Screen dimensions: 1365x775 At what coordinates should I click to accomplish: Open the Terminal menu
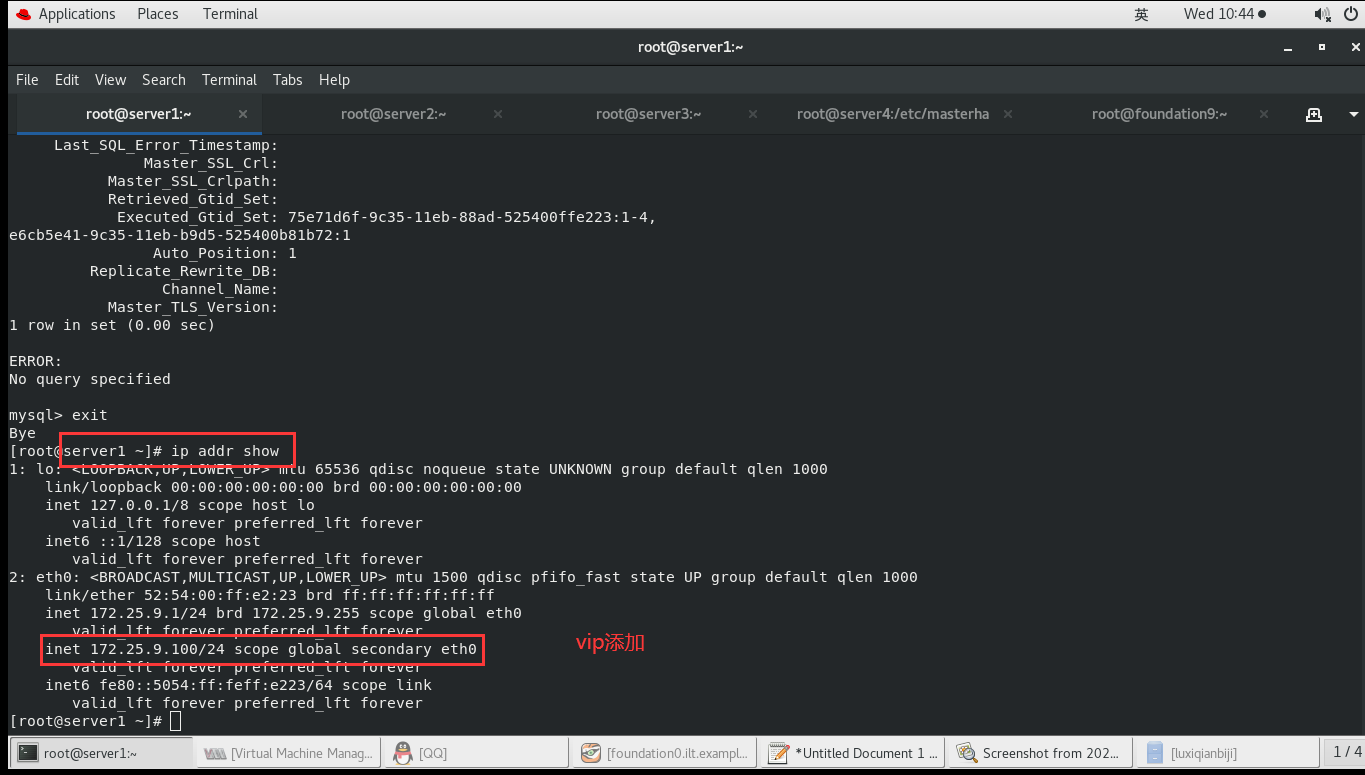point(229,80)
